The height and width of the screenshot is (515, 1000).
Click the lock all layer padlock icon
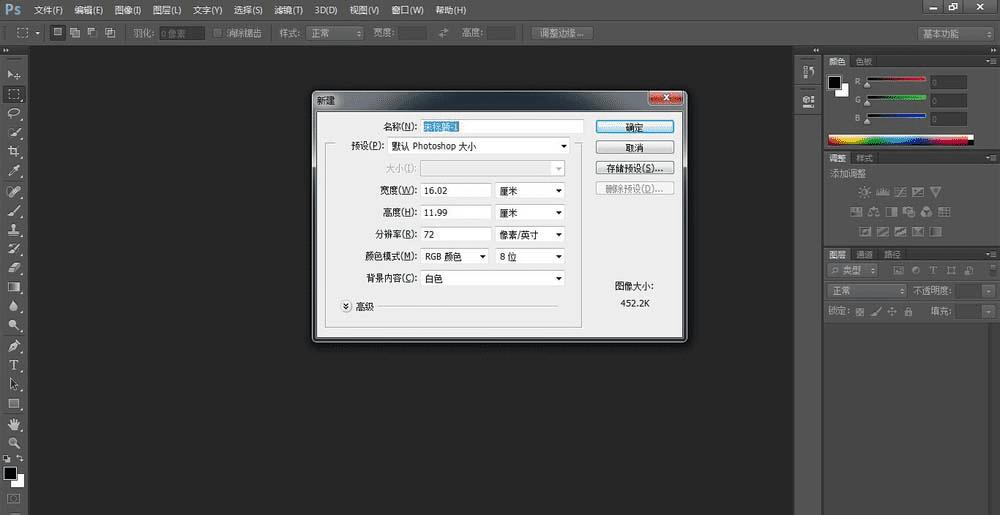click(908, 312)
